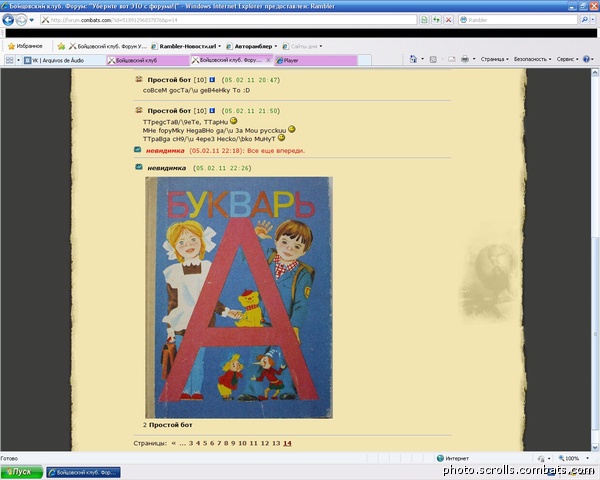600x480 pixels.
Task: Click the add to favorites bar star icon
Action: [61, 46]
